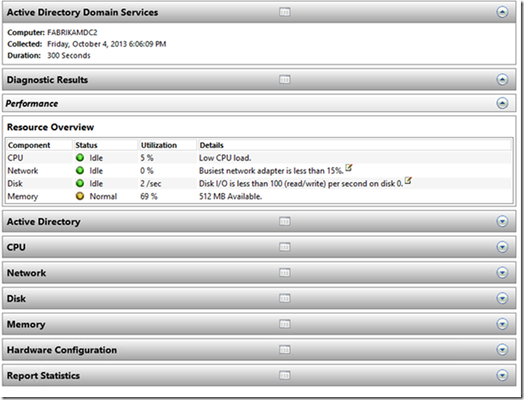Open table icon in Disk section header
Image resolution: width=524 pixels, height=400 pixels.
click(x=284, y=298)
